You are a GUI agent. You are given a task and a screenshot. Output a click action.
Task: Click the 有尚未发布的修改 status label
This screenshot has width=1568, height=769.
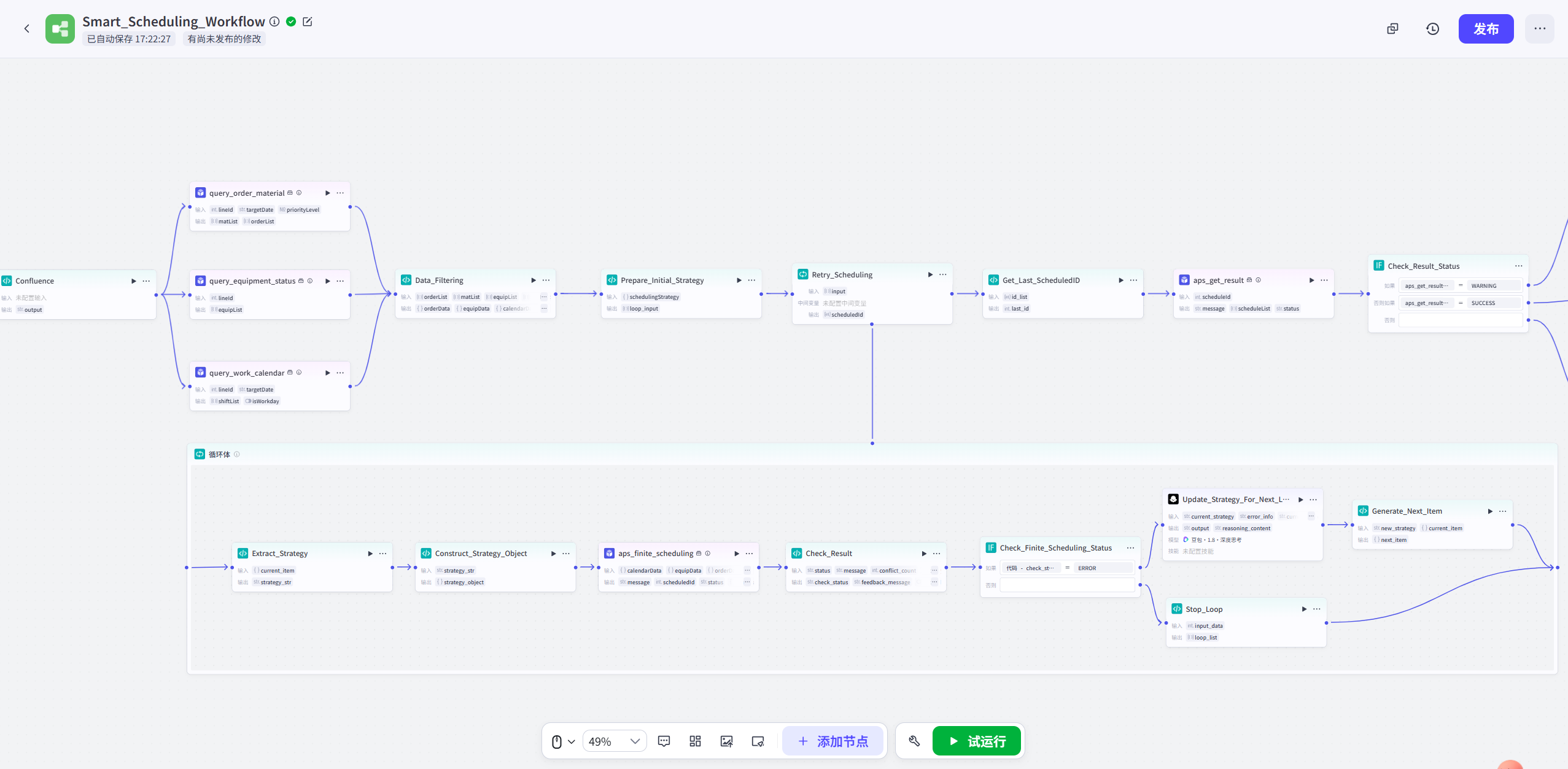[224, 39]
